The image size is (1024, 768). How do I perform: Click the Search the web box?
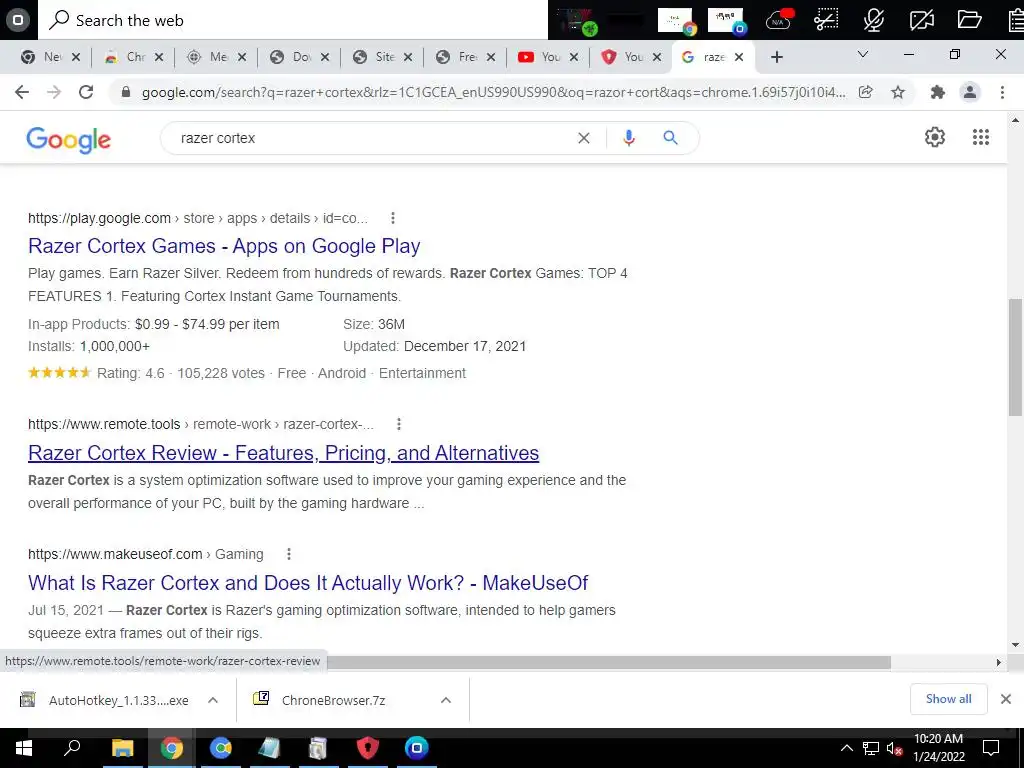click(x=293, y=20)
